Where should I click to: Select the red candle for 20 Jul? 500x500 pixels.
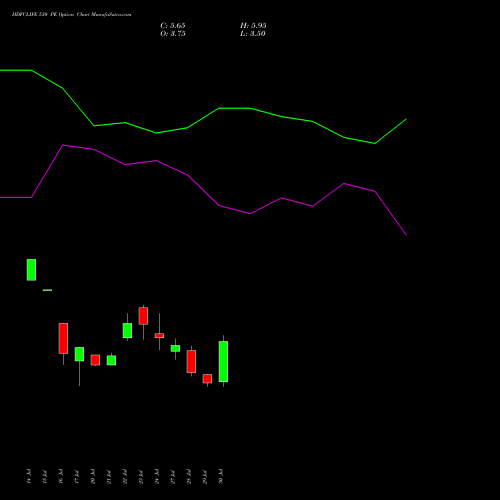pyautogui.click(x=95, y=360)
